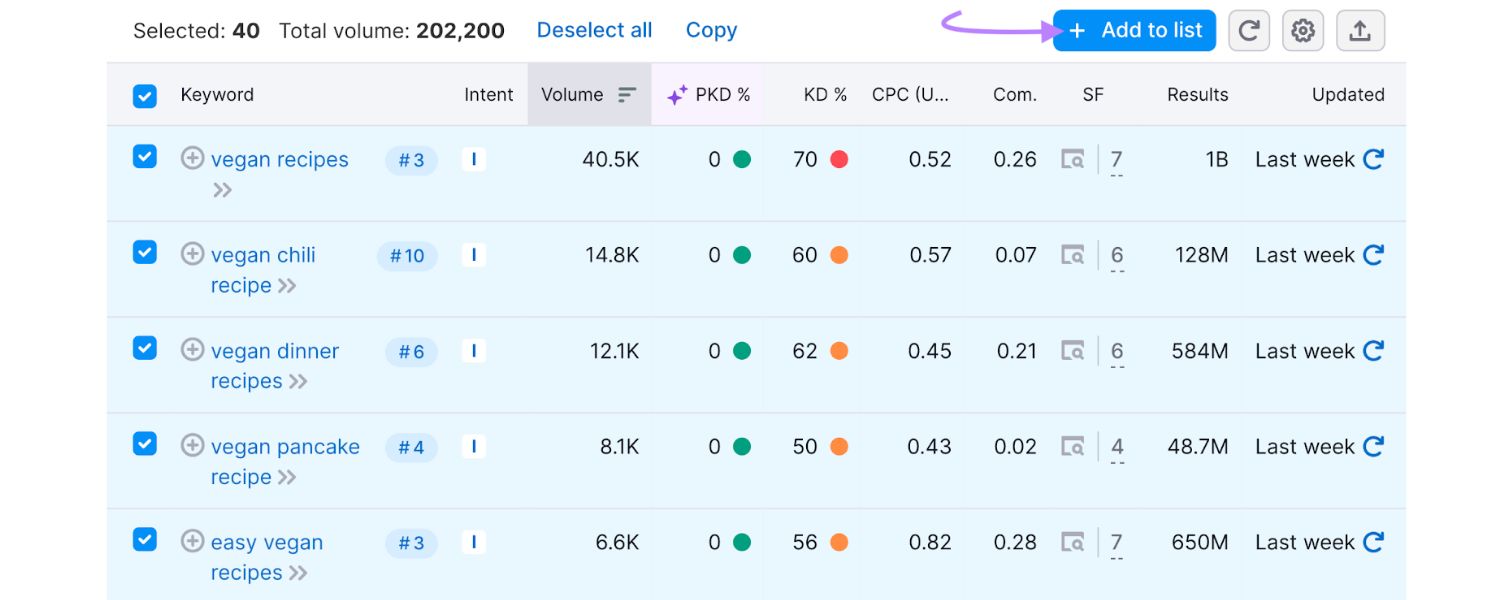Open table settings via the gear icon
The height and width of the screenshot is (600, 1500).
pos(1302,30)
